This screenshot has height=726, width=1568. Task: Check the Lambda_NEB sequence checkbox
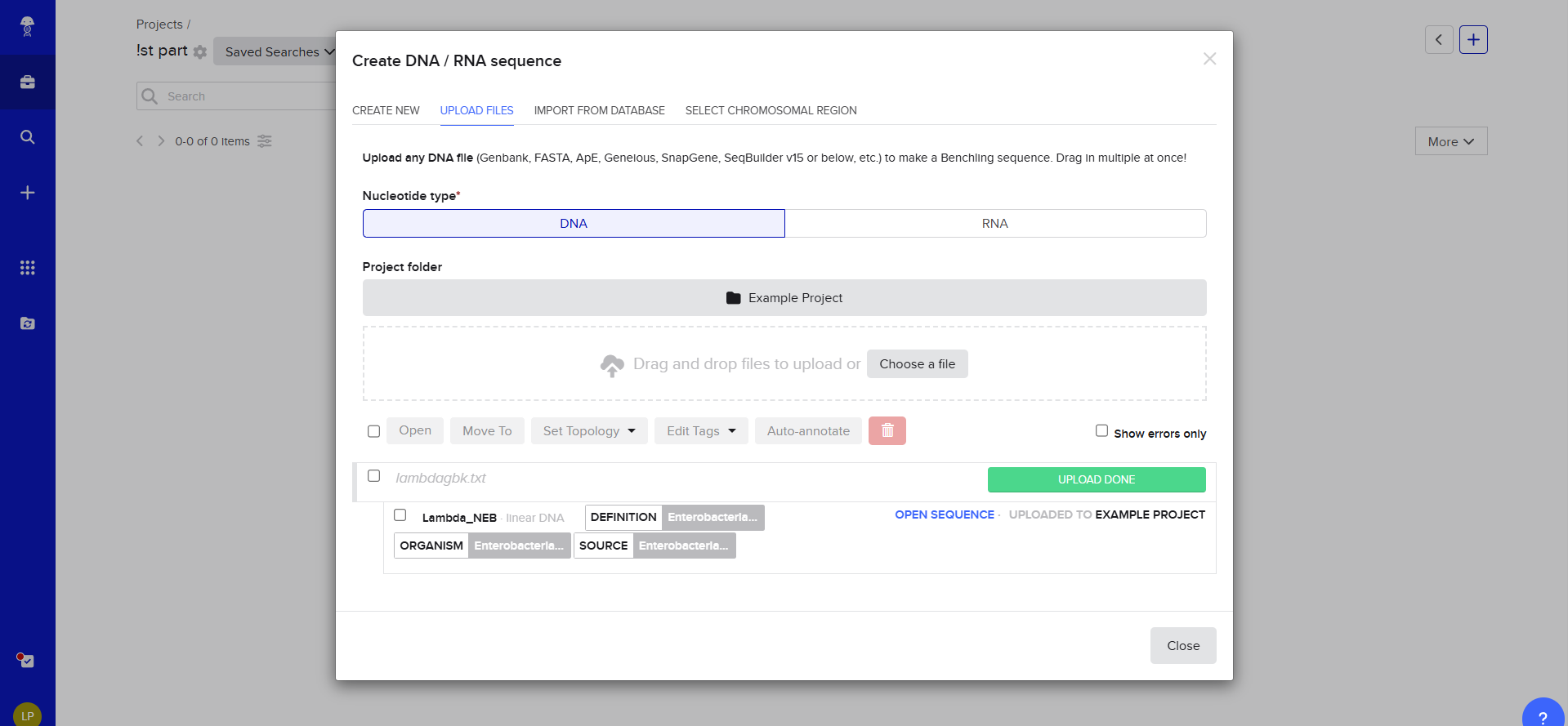click(400, 515)
